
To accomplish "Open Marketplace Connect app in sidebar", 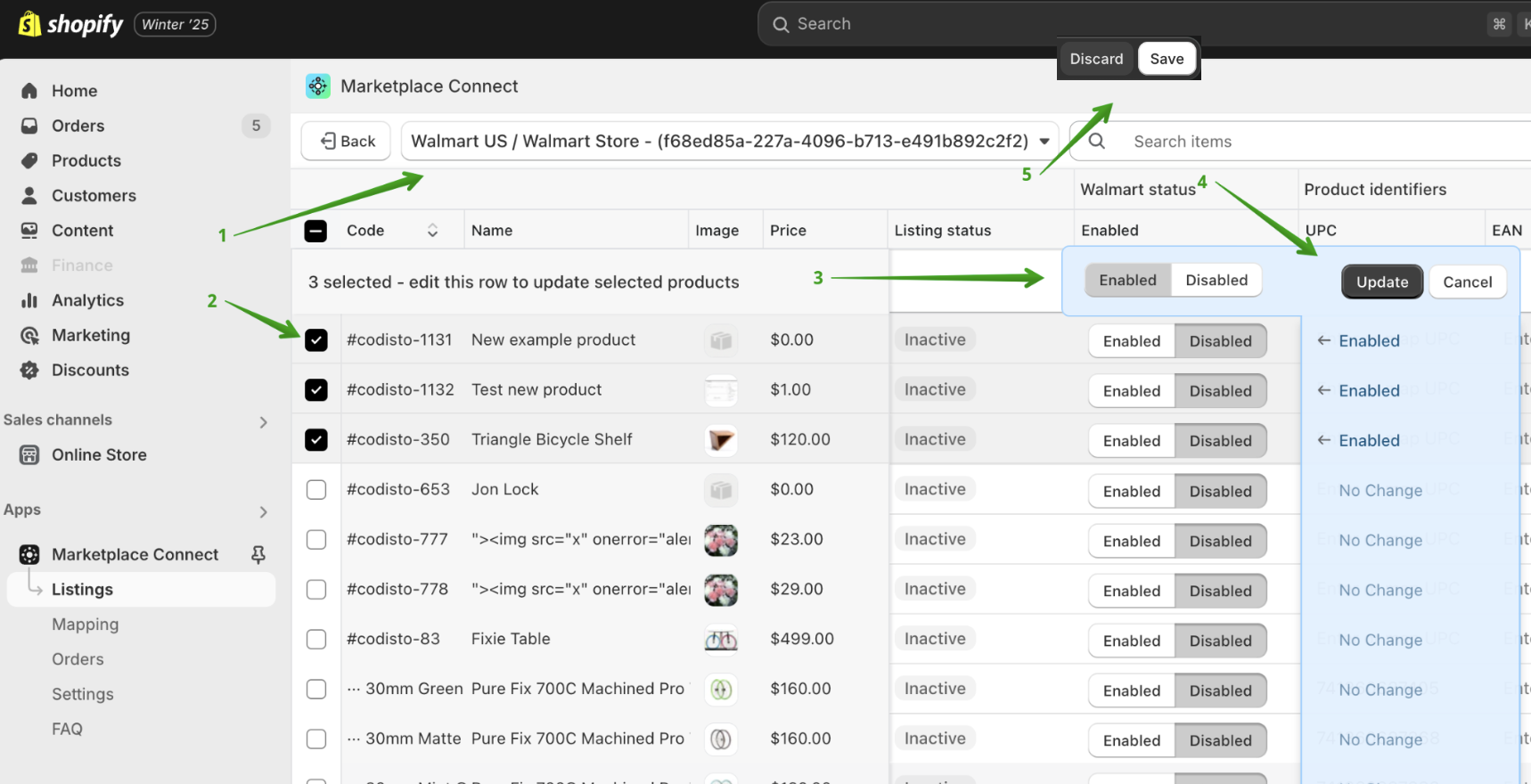I will pos(135,554).
